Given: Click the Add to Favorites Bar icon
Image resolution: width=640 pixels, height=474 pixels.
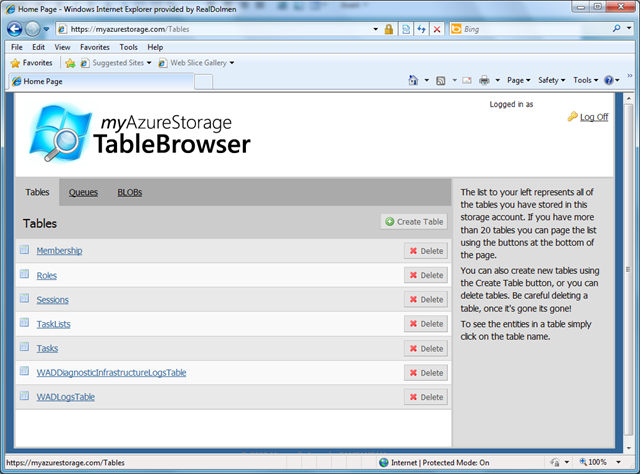Looking at the screenshot, I should 70,63.
